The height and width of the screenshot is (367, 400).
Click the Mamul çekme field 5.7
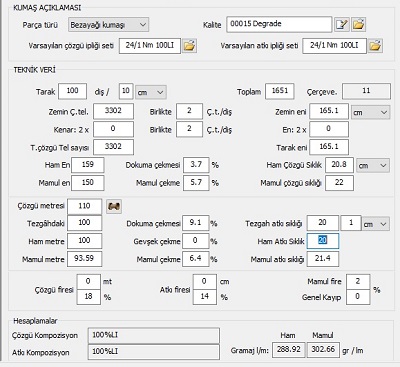click(x=196, y=183)
